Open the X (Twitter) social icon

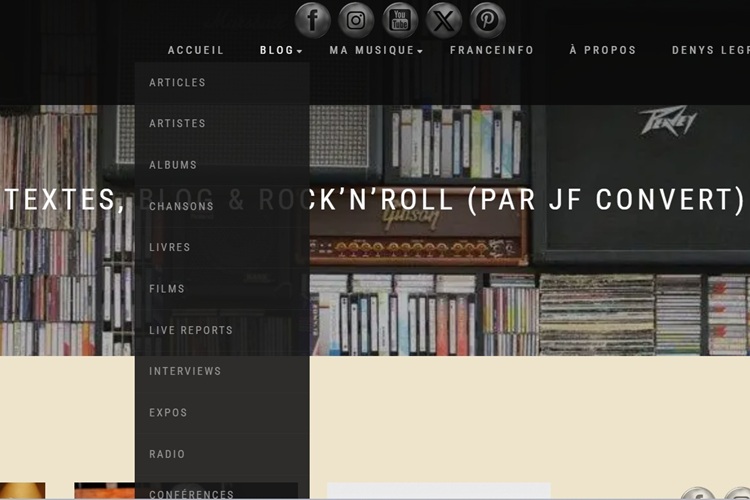[x=444, y=20]
